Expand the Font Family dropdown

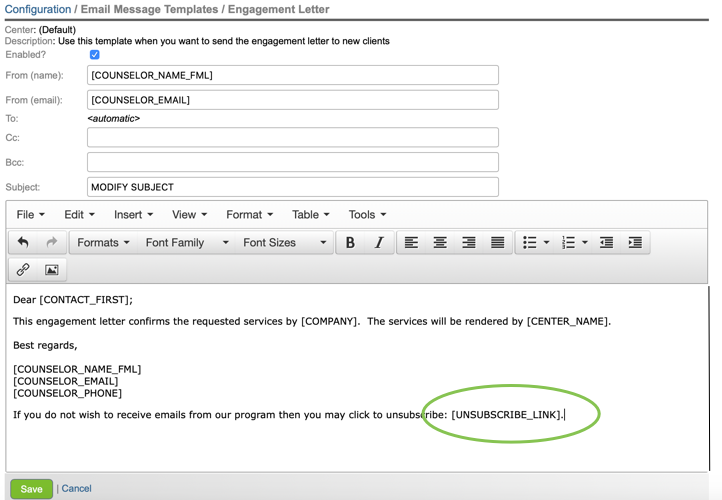(187, 243)
